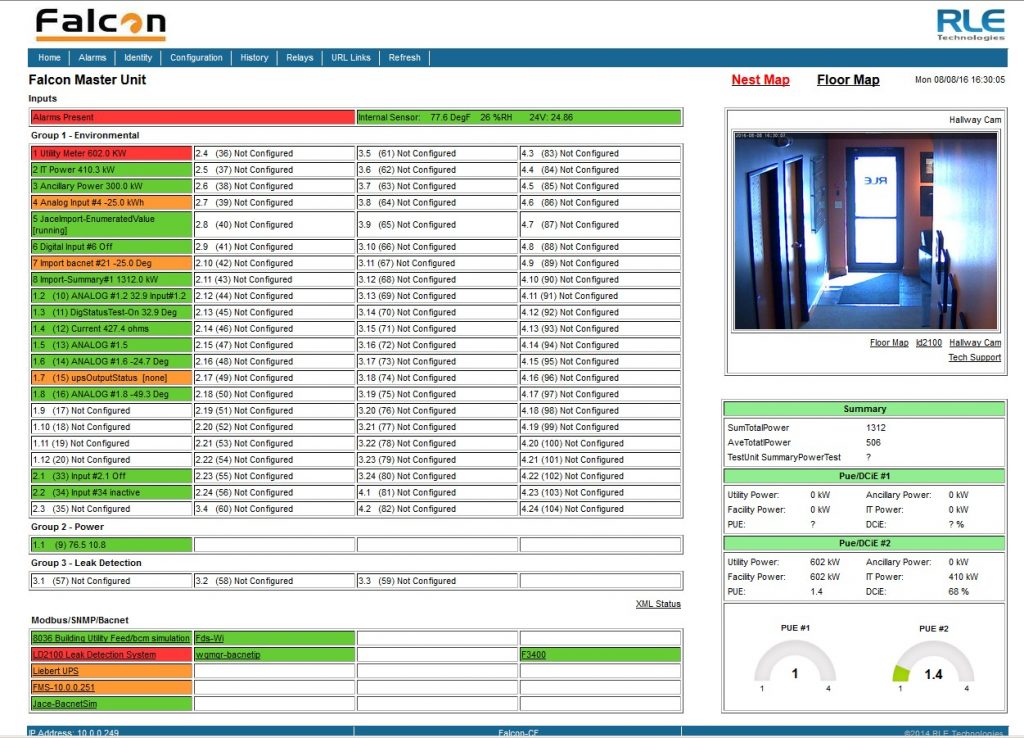Click Refresh in the navigation bar
The width and height of the screenshot is (1024, 738).
(x=404, y=58)
